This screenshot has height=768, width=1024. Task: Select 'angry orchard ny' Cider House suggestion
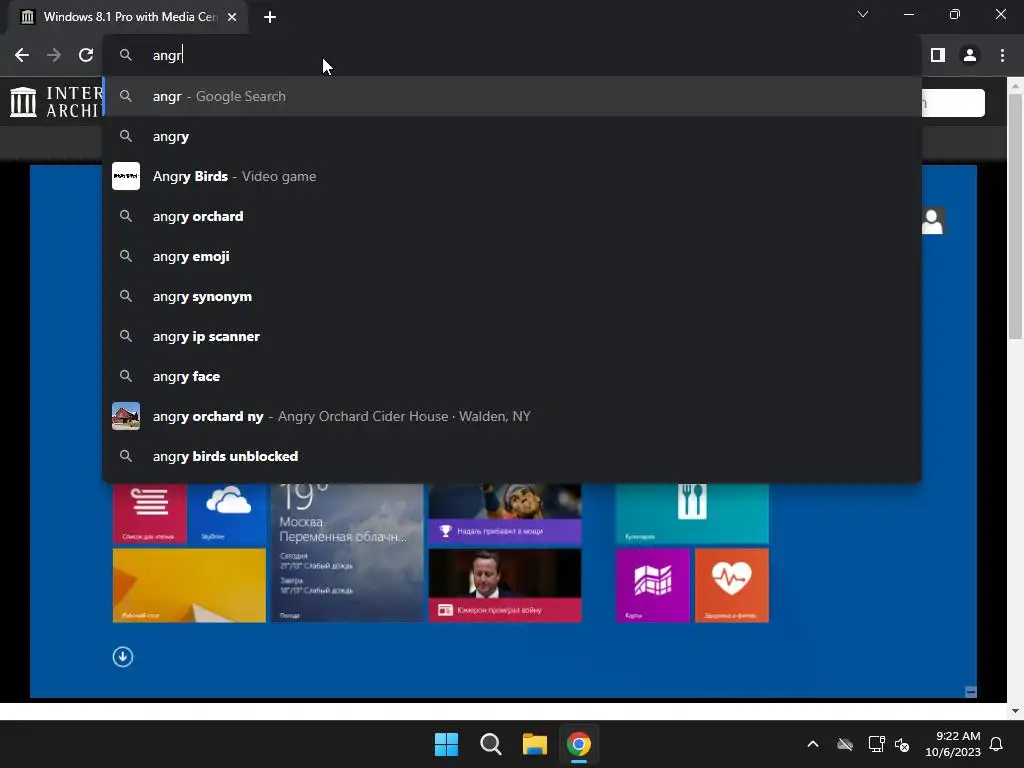[x=512, y=417]
